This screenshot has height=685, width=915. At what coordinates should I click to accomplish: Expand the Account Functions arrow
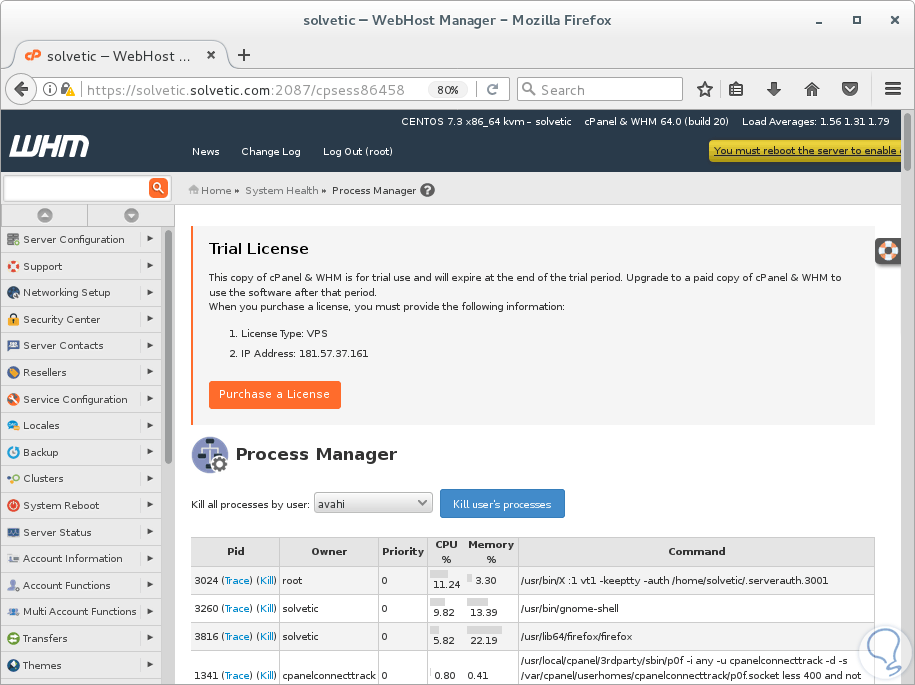pyautogui.click(x=151, y=585)
